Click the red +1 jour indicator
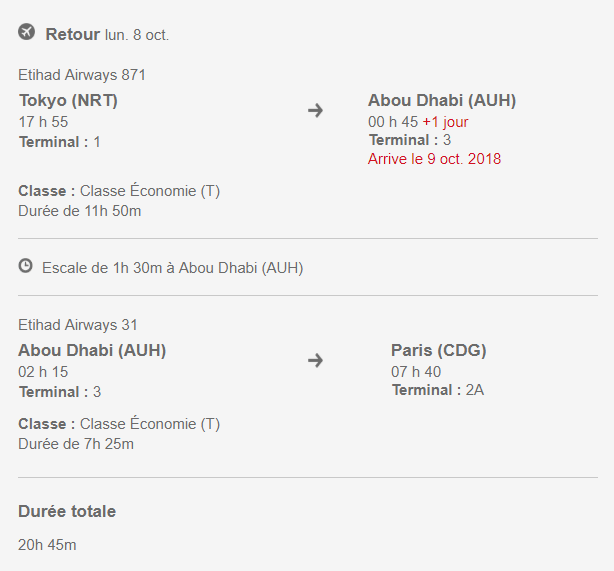 (x=445, y=122)
